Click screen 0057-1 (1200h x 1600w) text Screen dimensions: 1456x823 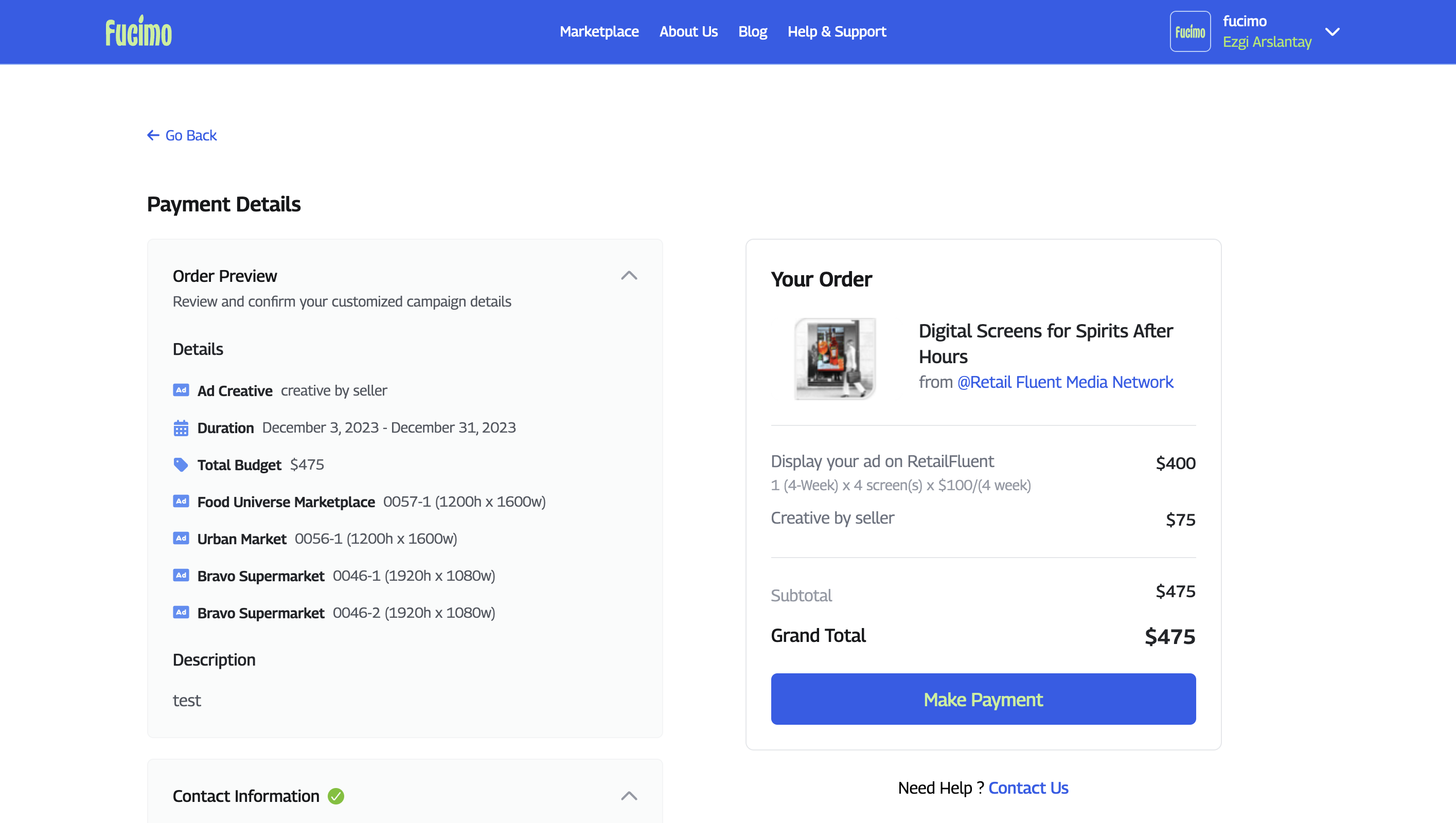[465, 502]
